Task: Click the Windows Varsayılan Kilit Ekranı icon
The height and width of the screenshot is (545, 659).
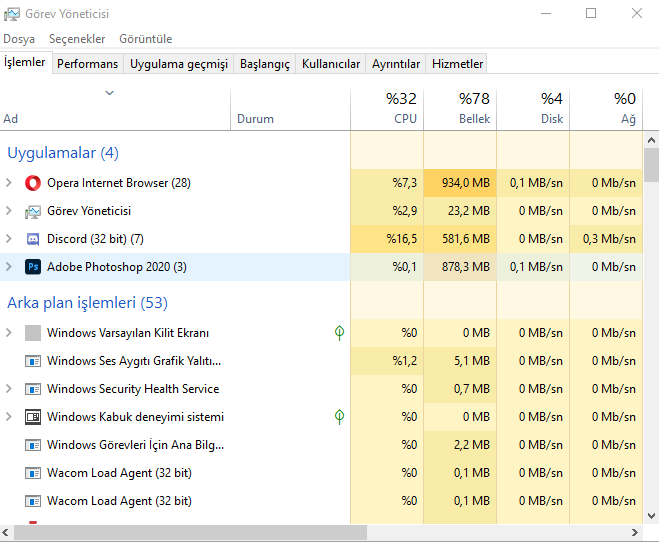Action: point(33,333)
